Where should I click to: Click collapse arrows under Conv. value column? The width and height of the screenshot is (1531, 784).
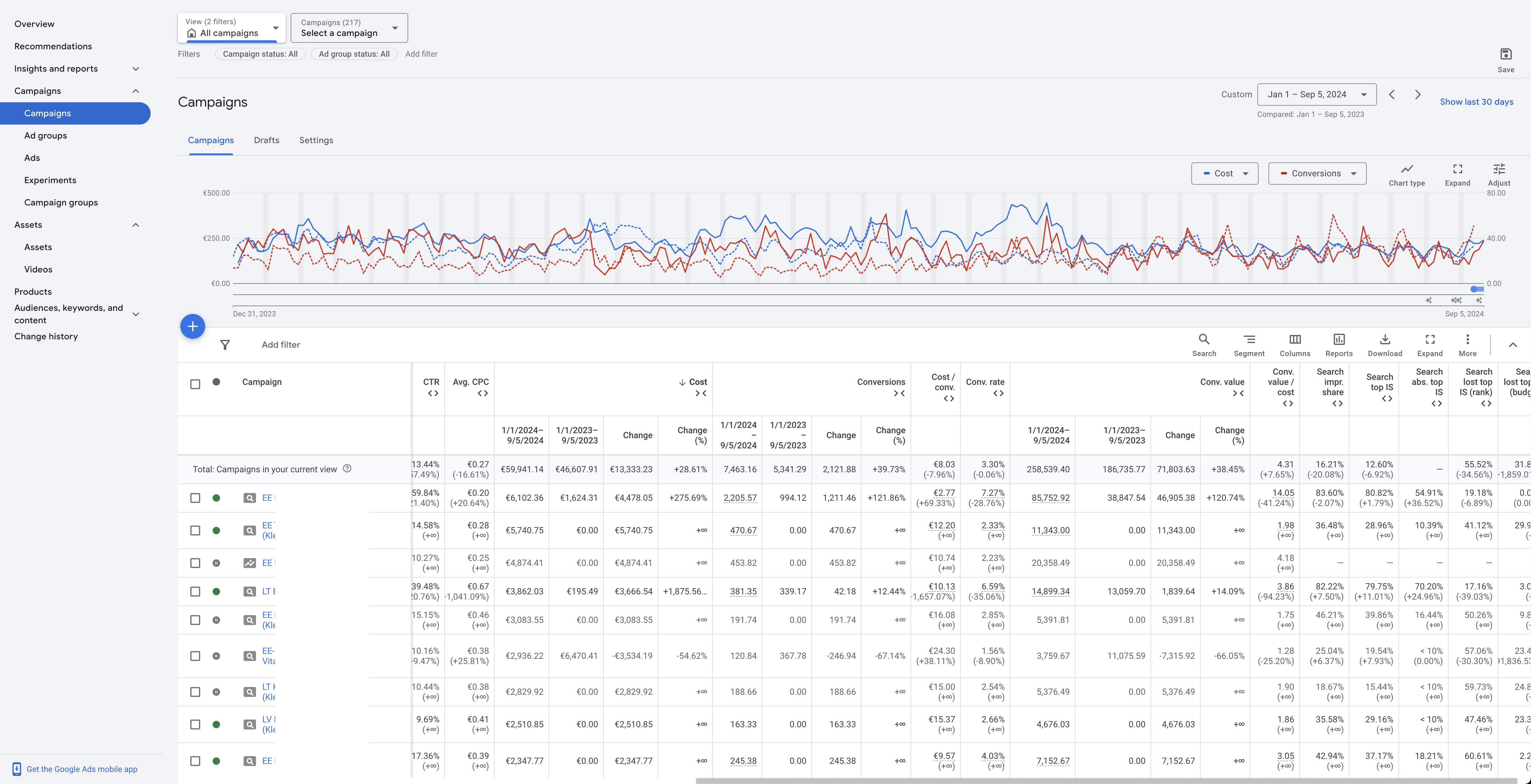click(1238, 393)
